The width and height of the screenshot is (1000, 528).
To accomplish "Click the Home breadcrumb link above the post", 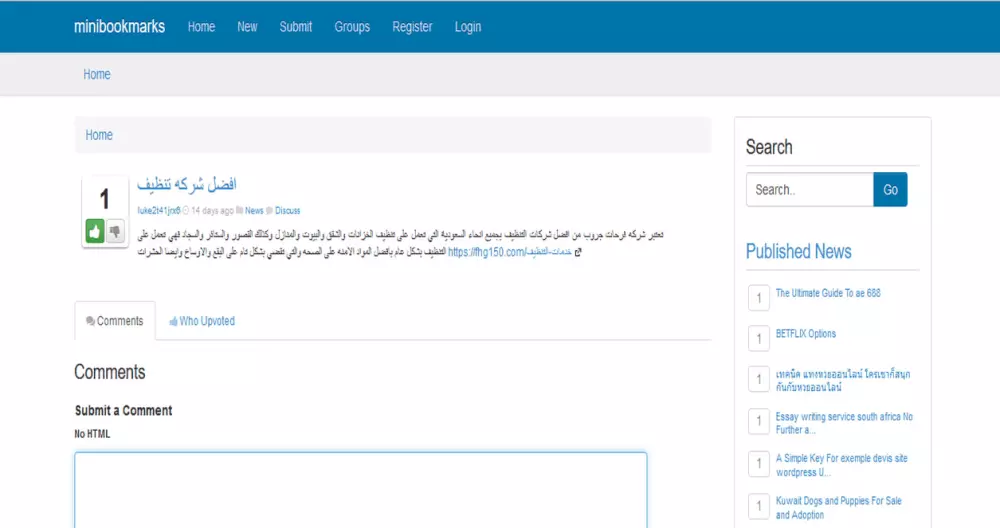I will 99,135.
